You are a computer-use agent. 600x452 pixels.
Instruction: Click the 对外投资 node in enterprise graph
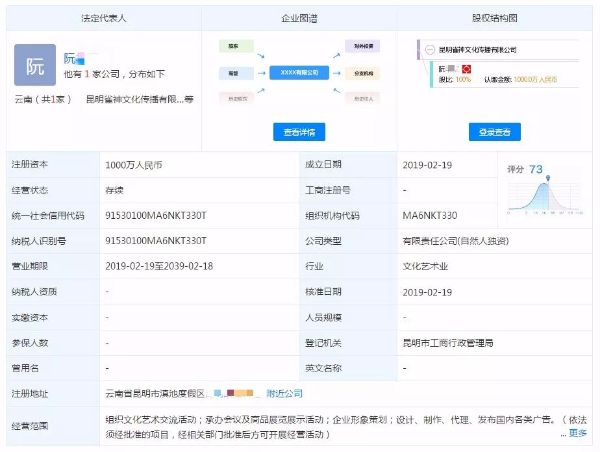tap(362, 46)
